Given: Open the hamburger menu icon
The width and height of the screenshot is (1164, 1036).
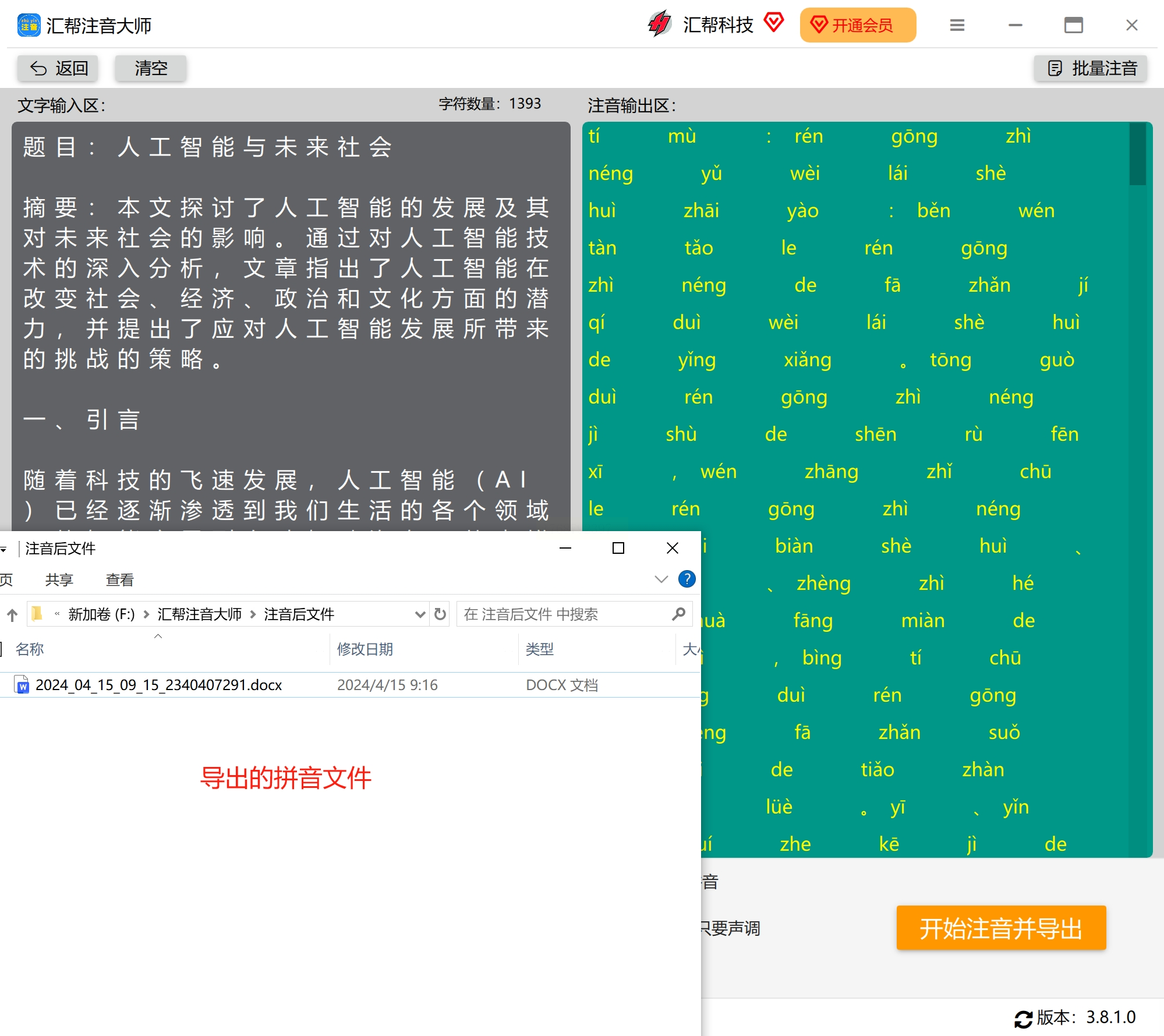Looking at the screenshot, I should (957, 25).
